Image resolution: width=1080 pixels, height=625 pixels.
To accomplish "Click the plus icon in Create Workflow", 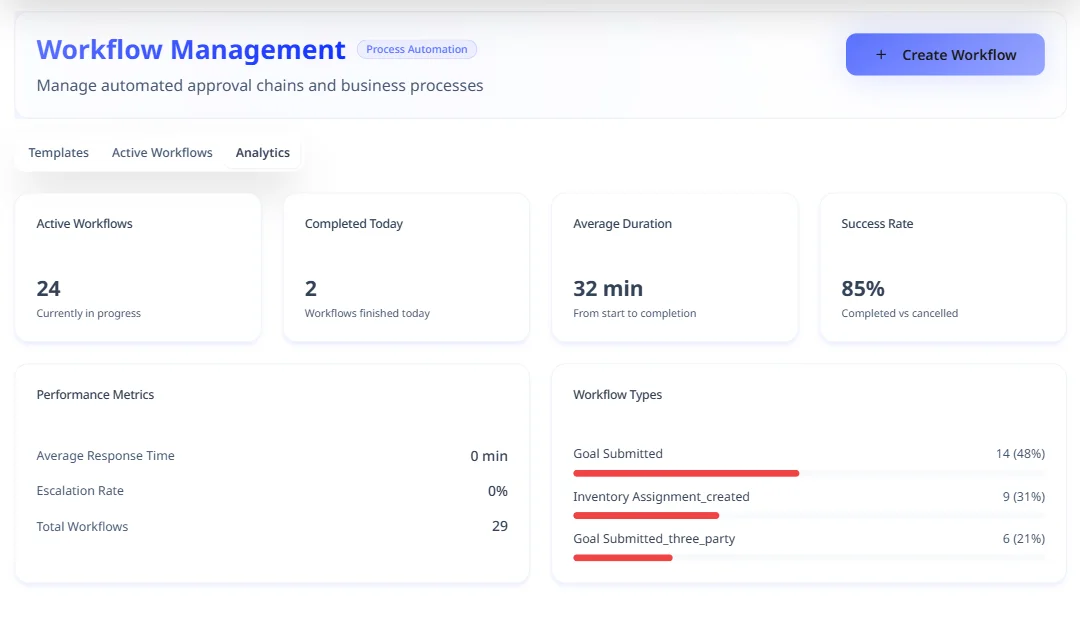I will point(881,54).
